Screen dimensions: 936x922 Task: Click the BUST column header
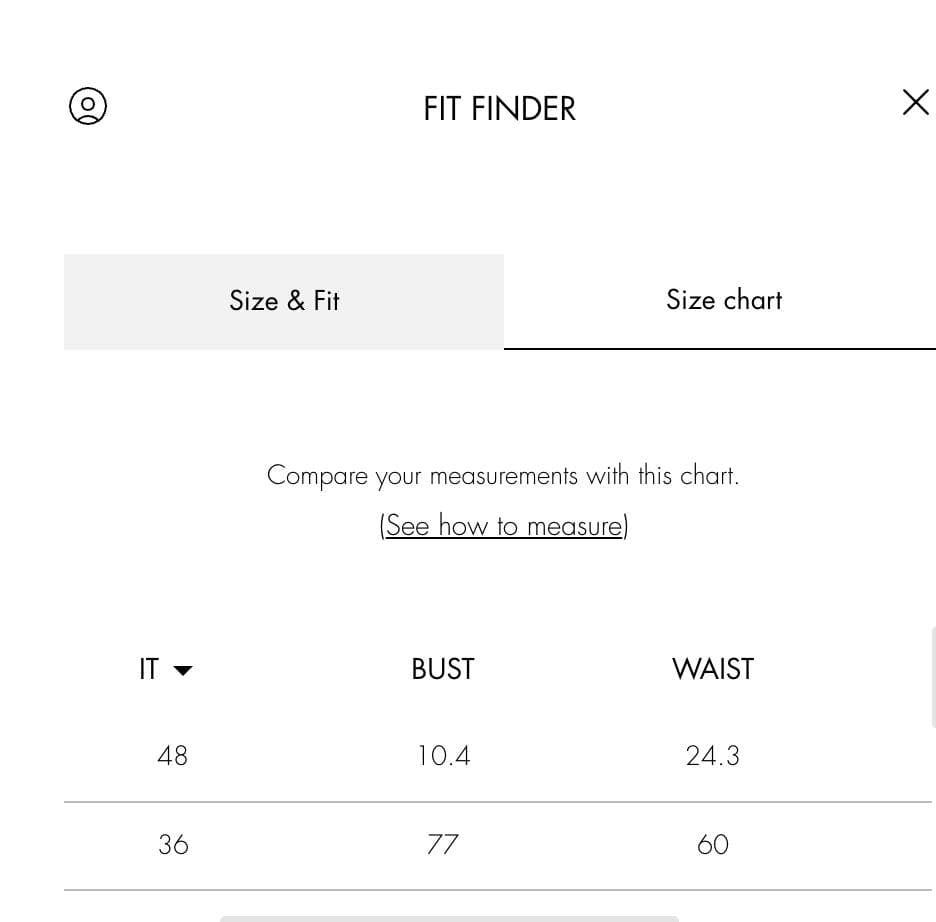pos(442,669)
